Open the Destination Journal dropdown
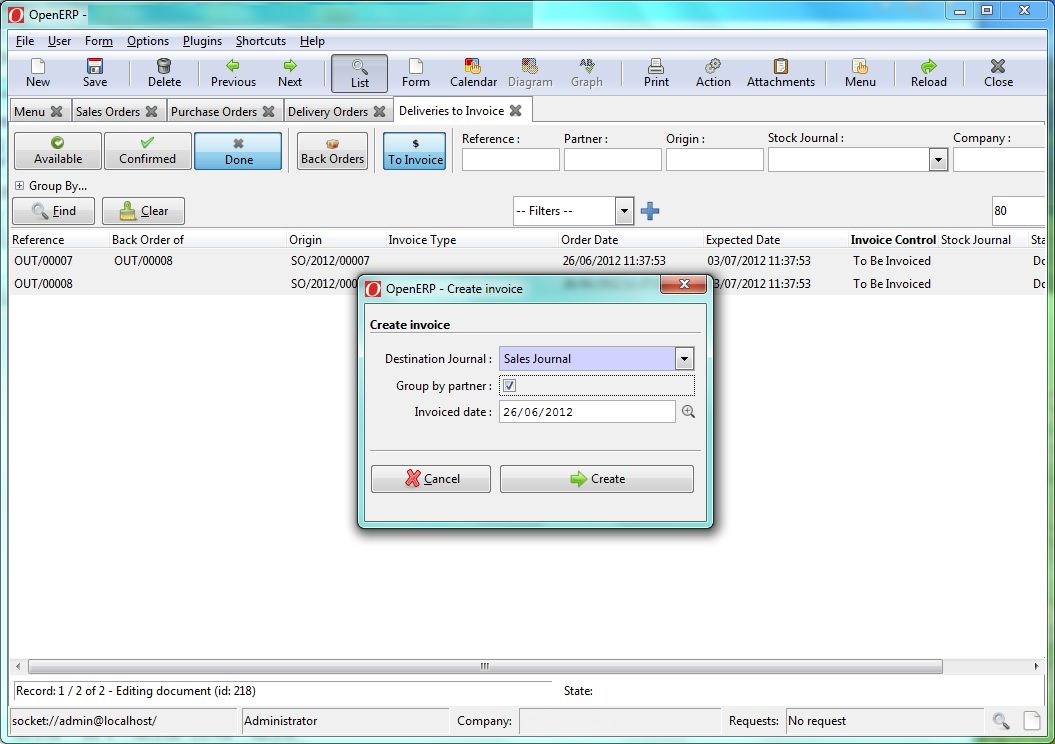The width and height of the screenshot is (1055, 744). click(684, 359)
